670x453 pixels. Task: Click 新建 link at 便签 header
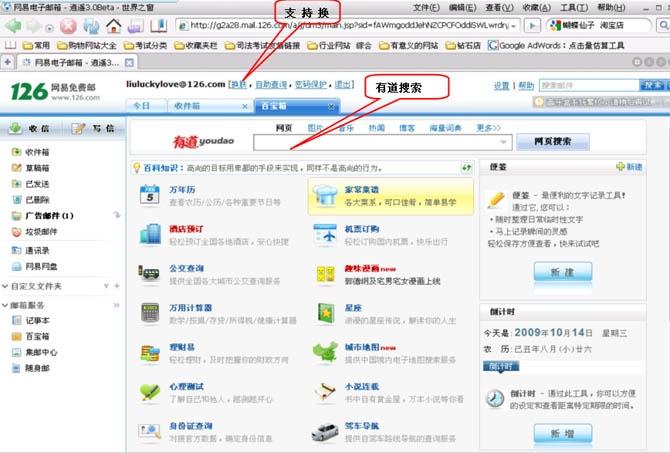[x=629, y=167]
